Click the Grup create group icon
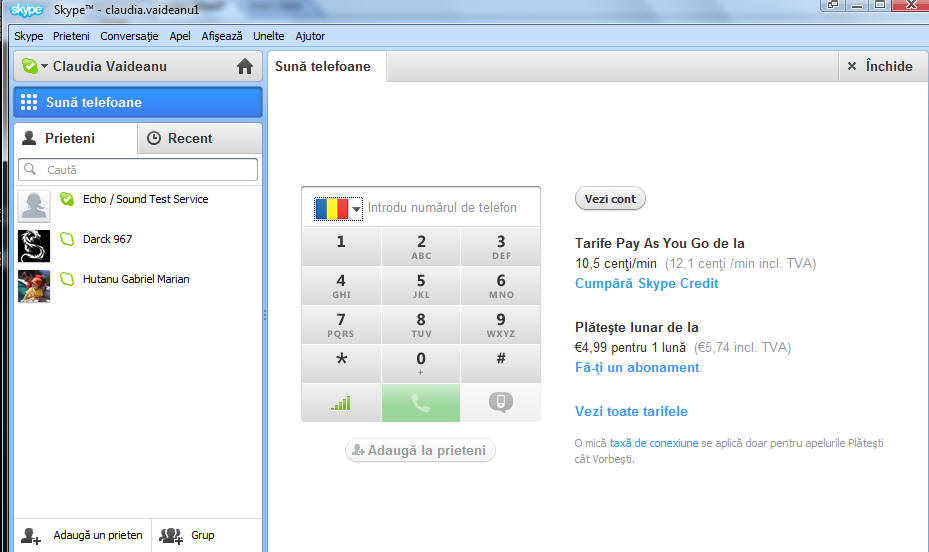 (x=171, y=535)
